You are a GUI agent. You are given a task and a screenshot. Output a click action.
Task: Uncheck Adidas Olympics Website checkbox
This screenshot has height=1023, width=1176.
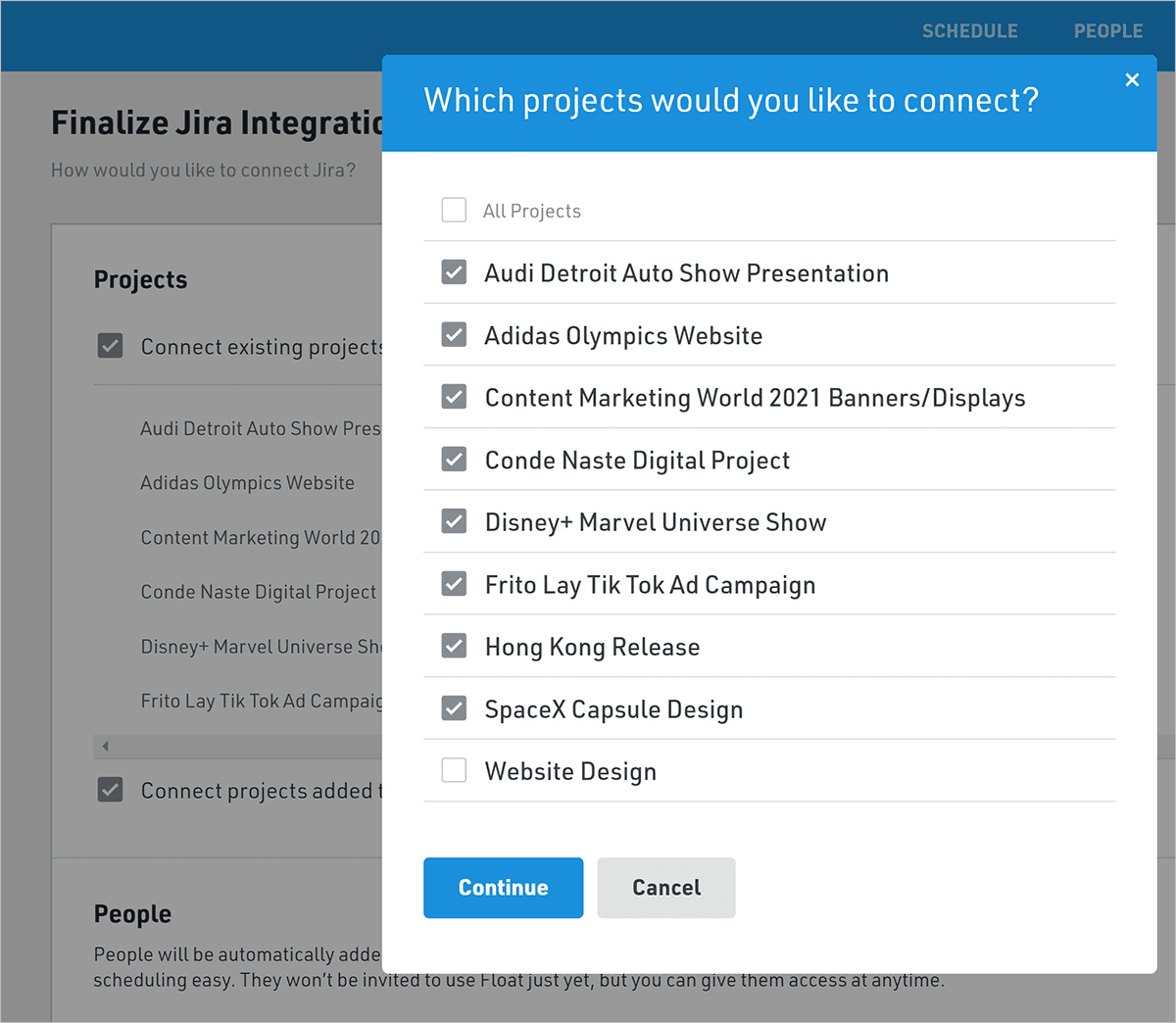454,335
